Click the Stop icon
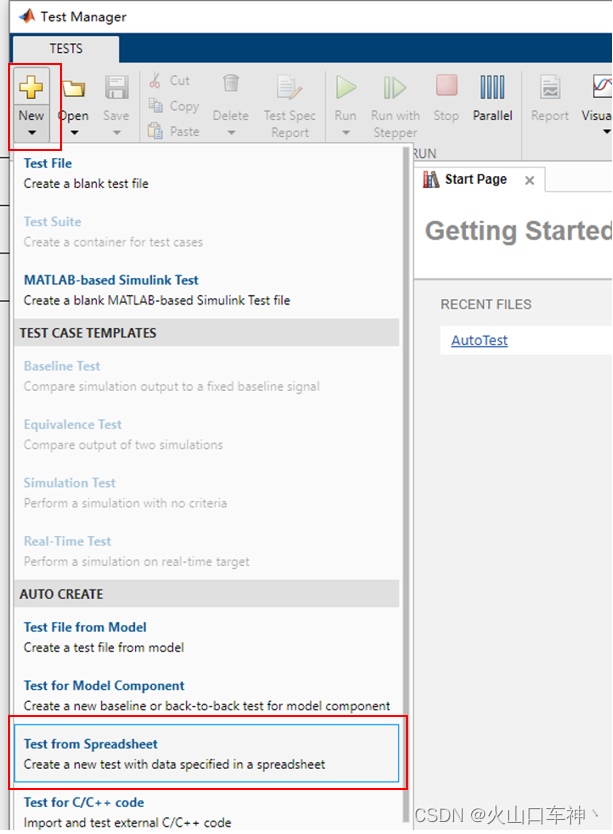The image size is (613, 834). 446,85
